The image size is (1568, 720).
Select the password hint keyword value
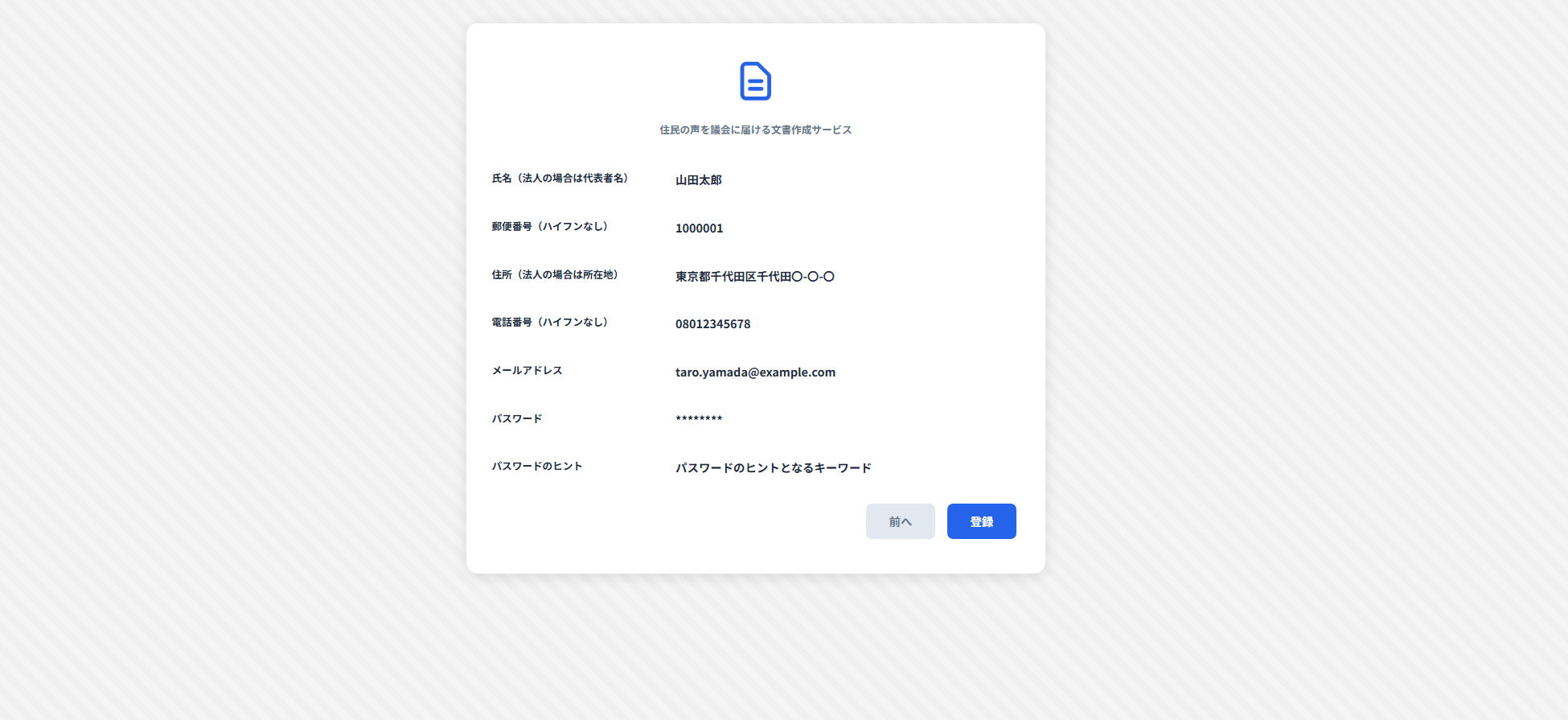773,468
